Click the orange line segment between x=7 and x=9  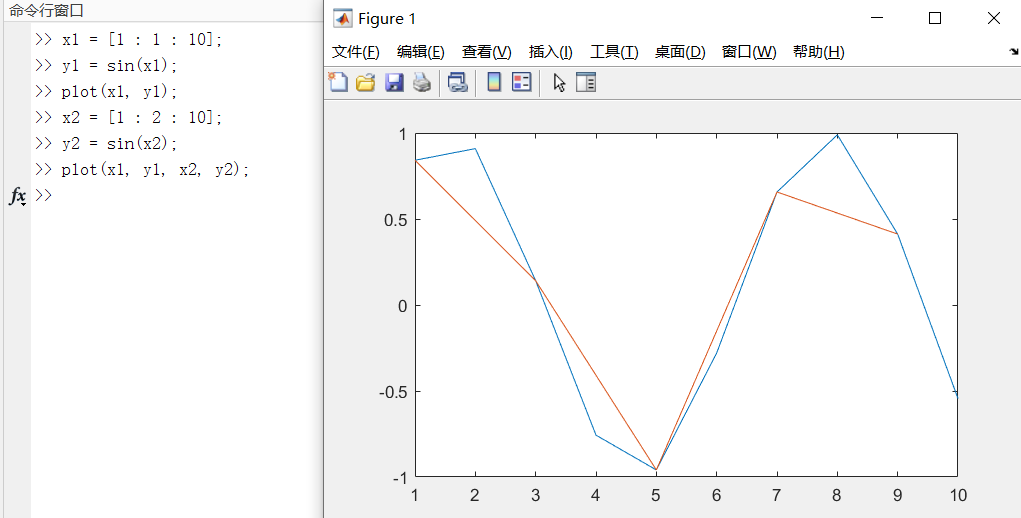point(837,213)
